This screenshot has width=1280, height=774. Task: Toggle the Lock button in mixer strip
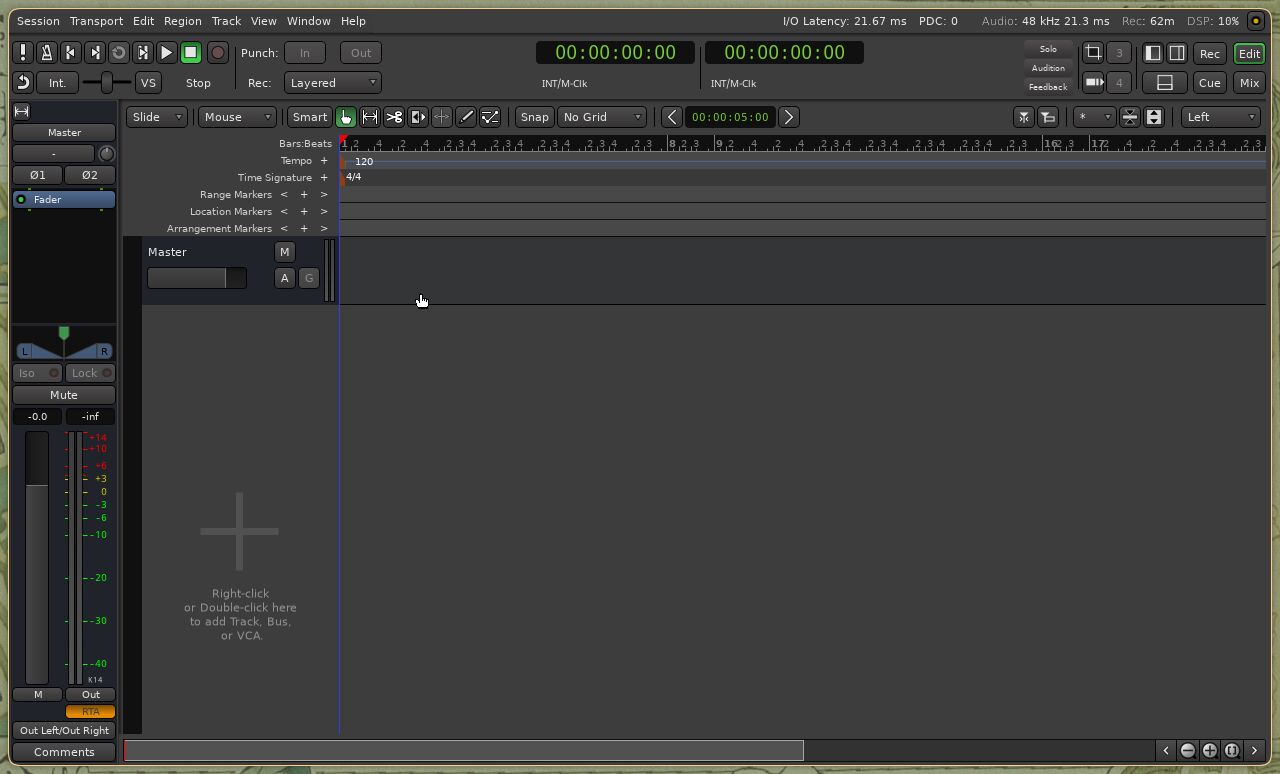pyautogui.click(x=91, y=373)
